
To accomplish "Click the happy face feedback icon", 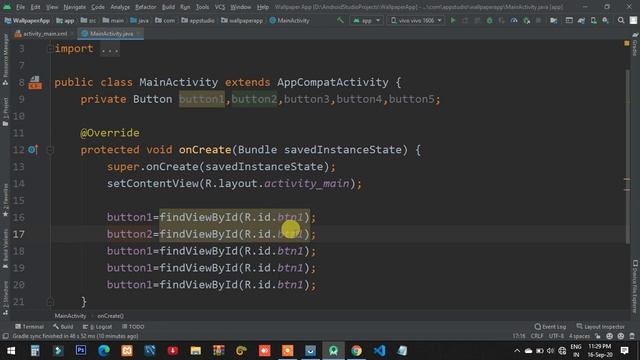I will pyautogui.click(x=609, y=336).
